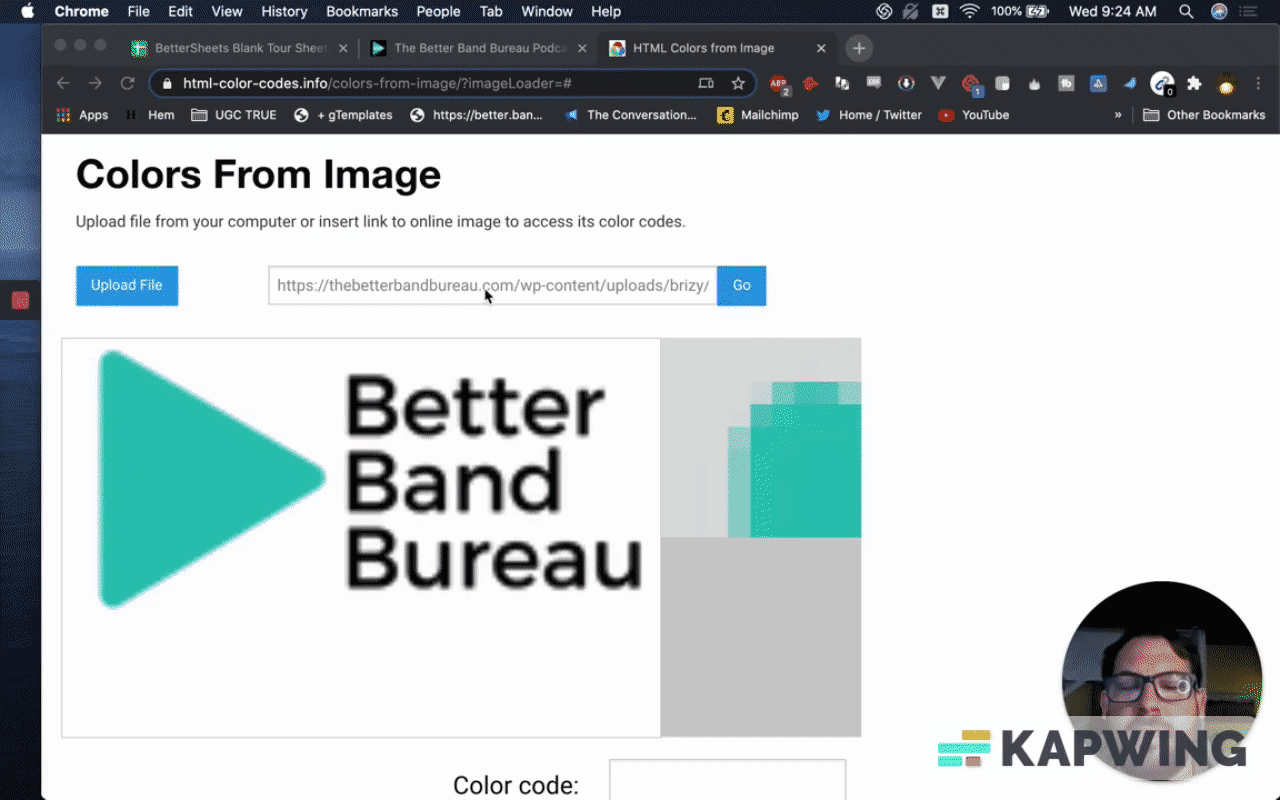Open Spotlight search magnifier icon

(x=1186, y=12)
